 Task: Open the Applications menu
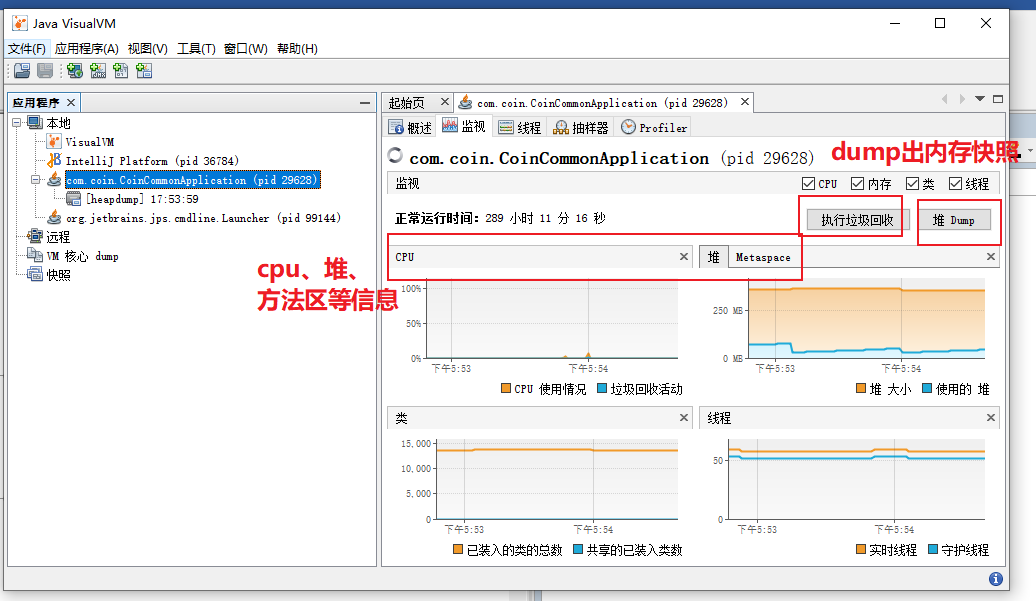(x=87, y=49)
